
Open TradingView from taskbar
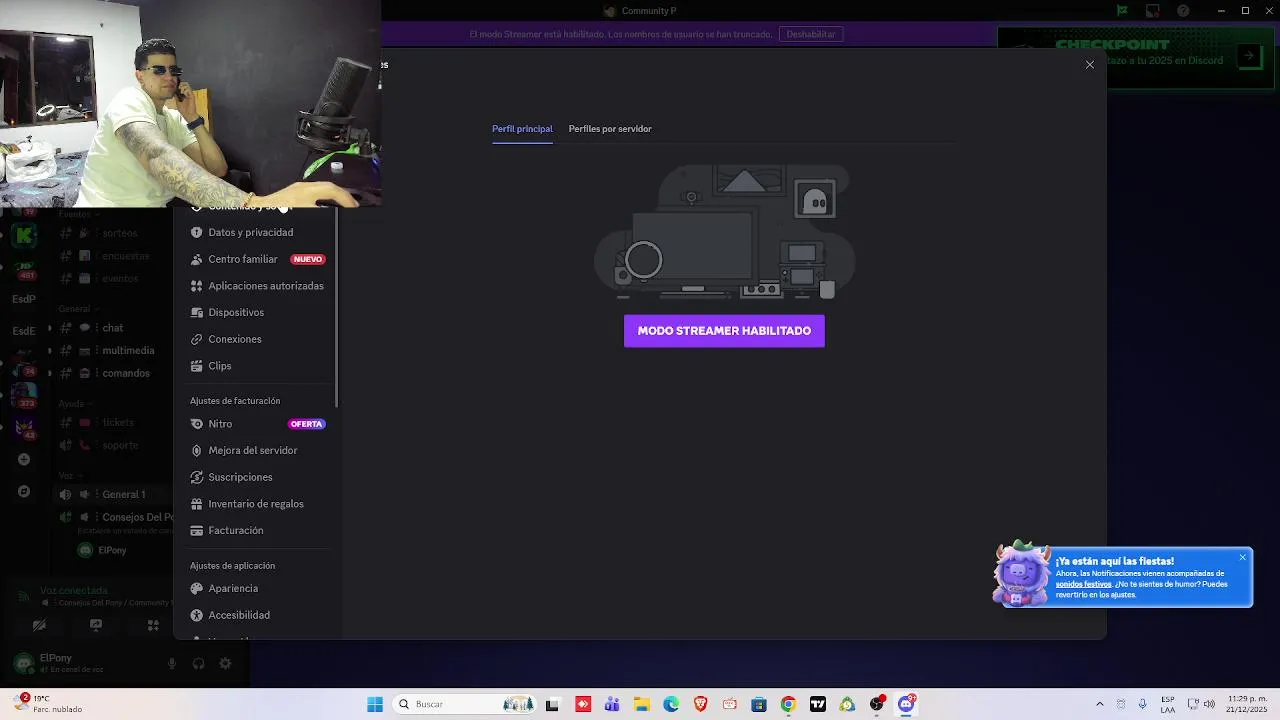point(818,704)
